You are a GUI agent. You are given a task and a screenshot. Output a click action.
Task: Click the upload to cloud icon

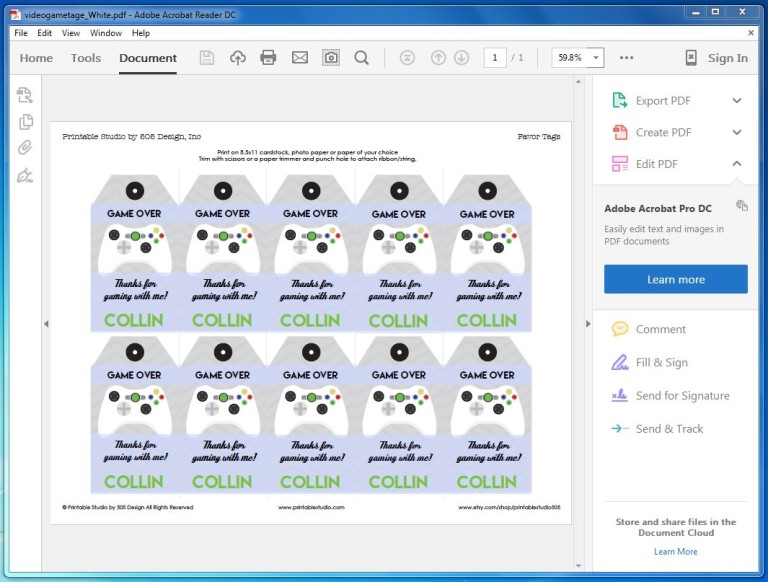point(237,58)
